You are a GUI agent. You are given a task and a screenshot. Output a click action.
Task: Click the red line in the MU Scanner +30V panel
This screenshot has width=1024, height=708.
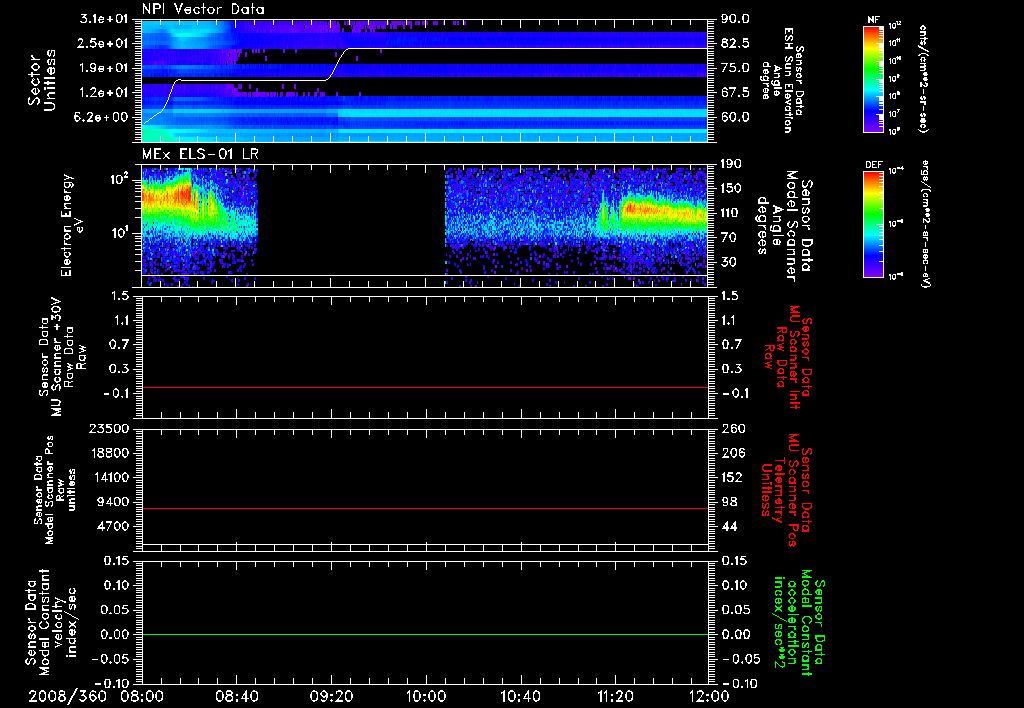425,387
